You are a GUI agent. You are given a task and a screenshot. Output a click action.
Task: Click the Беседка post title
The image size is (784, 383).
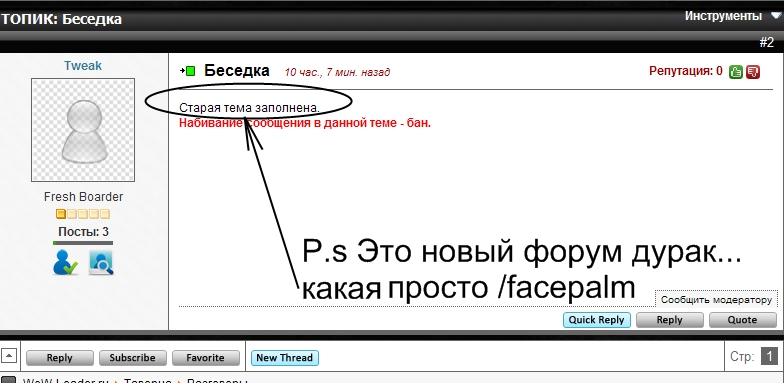coord(236,71)
